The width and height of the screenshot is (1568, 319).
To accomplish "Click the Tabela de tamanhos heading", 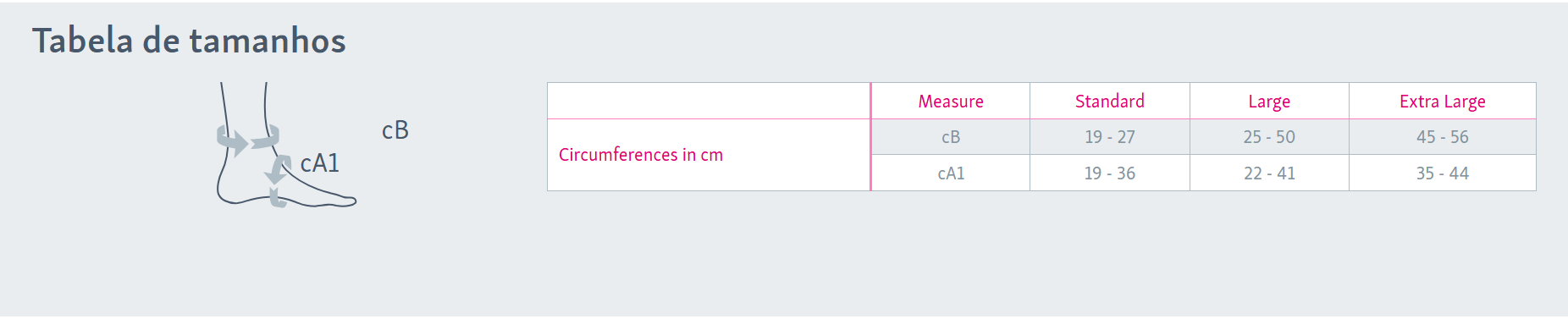I will [x=189, y=41].
